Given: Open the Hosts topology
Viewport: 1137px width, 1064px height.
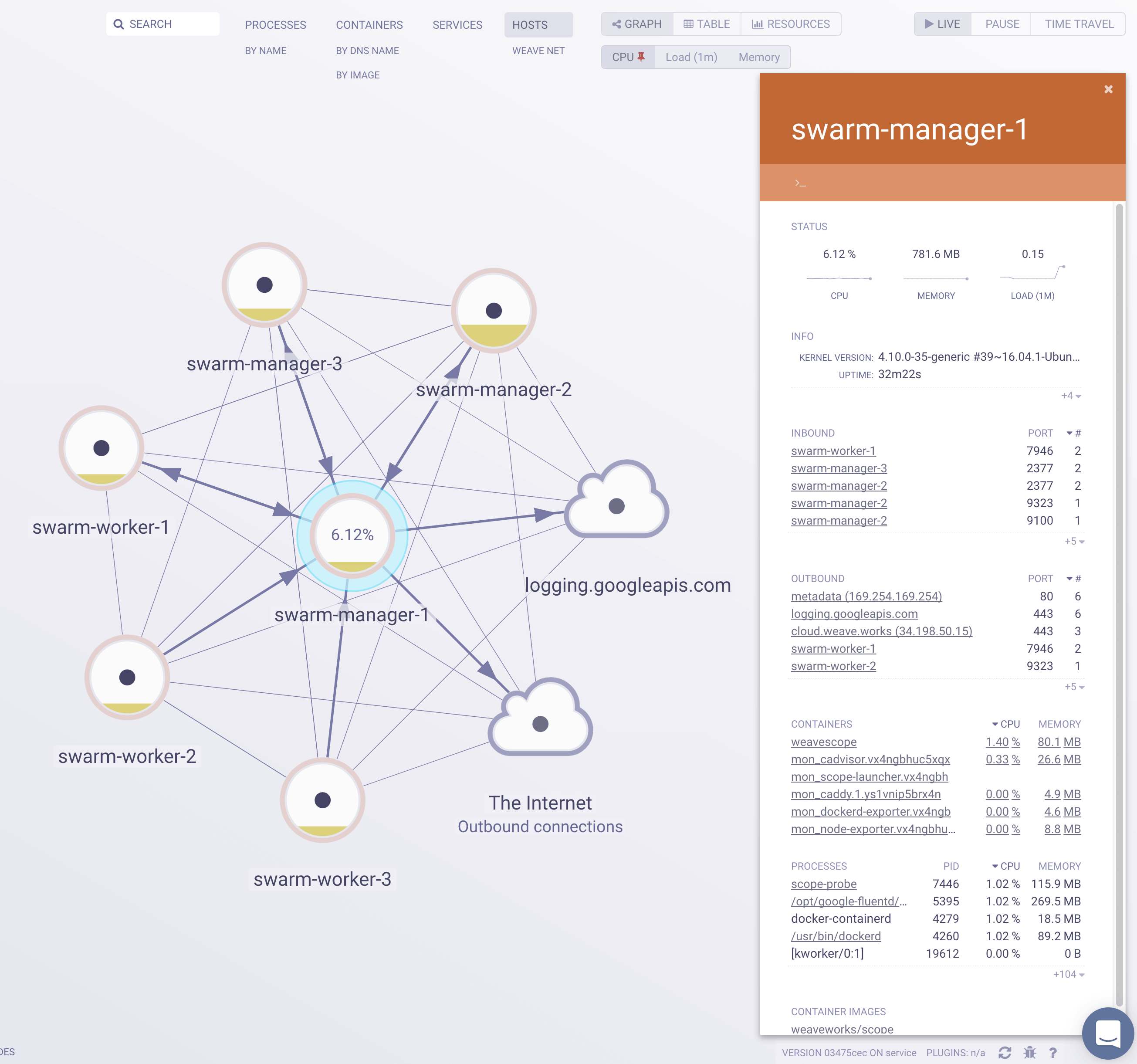Looking at the screenshot, I should 538,25.
